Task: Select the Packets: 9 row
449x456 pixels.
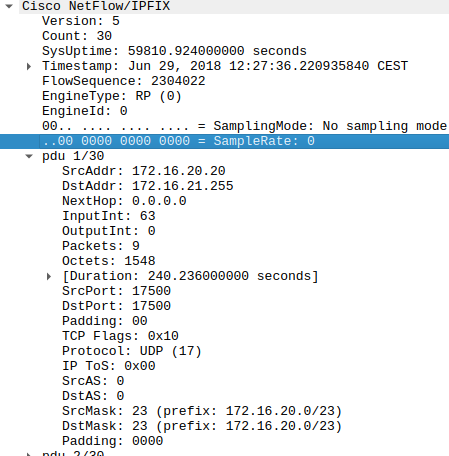Action: 101,246
